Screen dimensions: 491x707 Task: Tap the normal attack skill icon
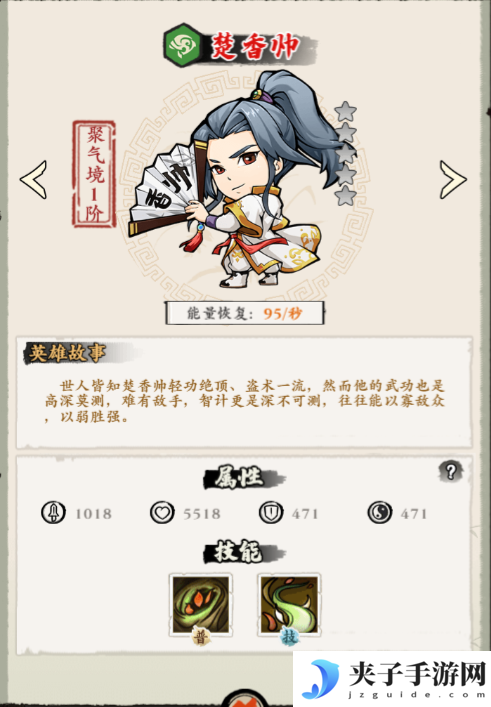coord(201,606)
